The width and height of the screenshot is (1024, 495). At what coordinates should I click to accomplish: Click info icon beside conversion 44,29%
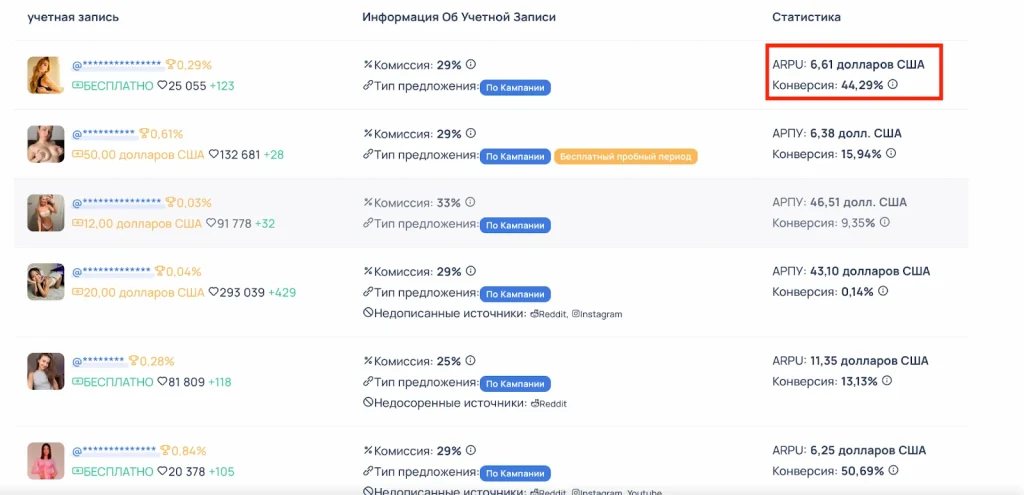coord(893,84)
